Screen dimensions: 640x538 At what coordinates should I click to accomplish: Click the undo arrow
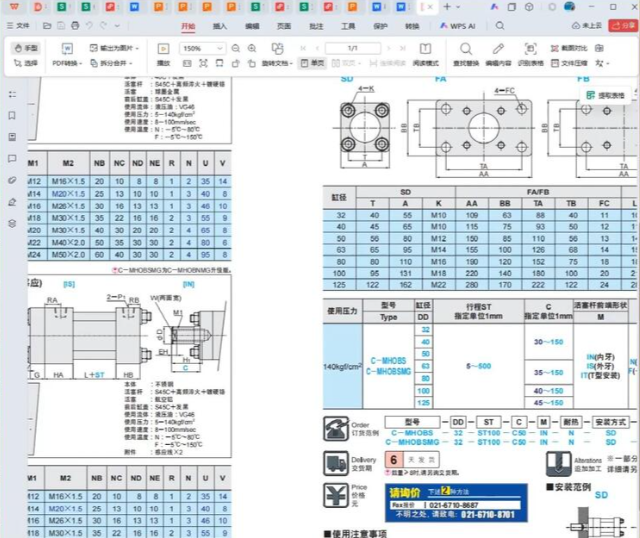pos(89,26)
